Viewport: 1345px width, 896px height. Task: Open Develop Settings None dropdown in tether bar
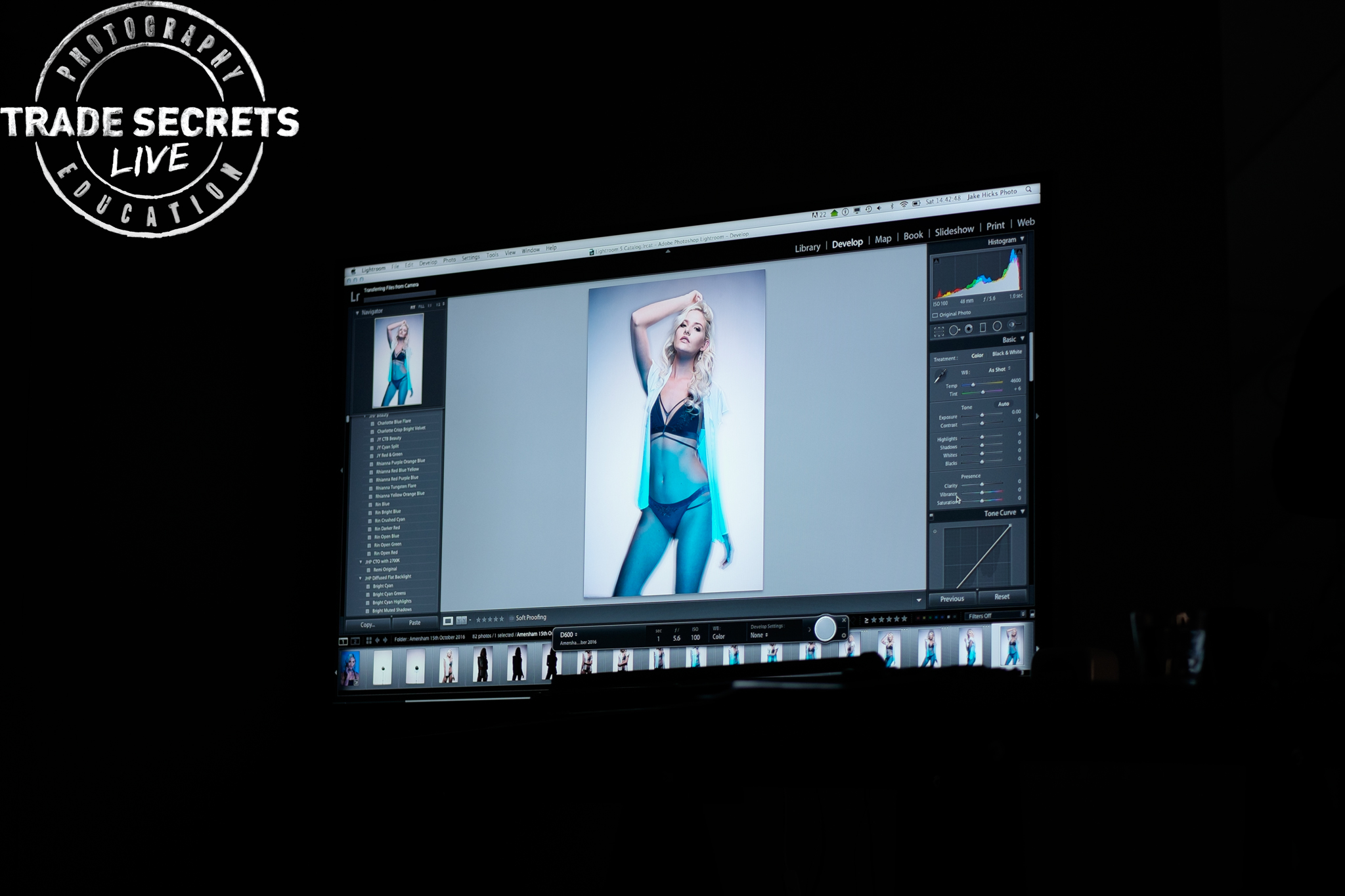coord(759,635)
